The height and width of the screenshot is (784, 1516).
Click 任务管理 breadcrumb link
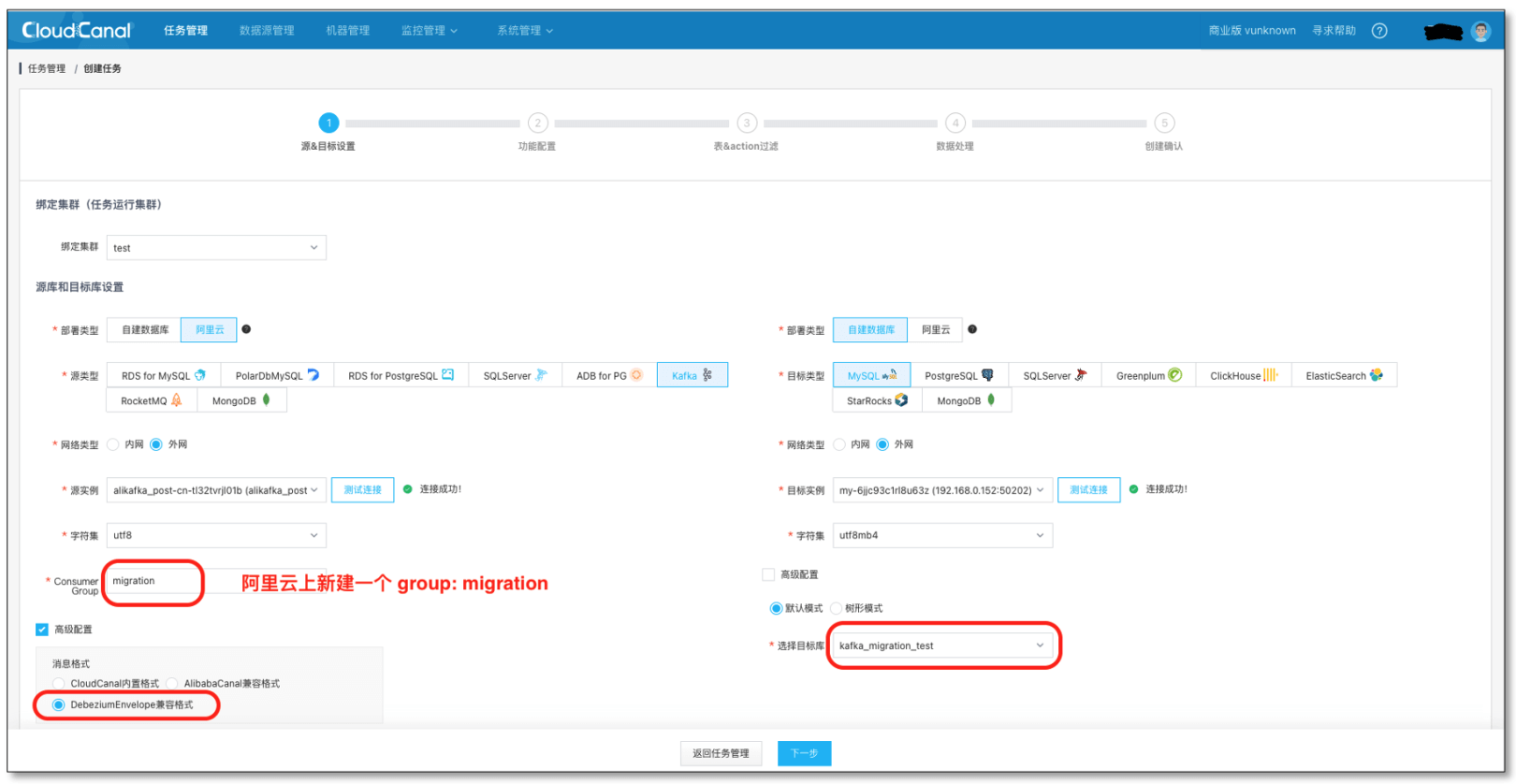point(47,68)
